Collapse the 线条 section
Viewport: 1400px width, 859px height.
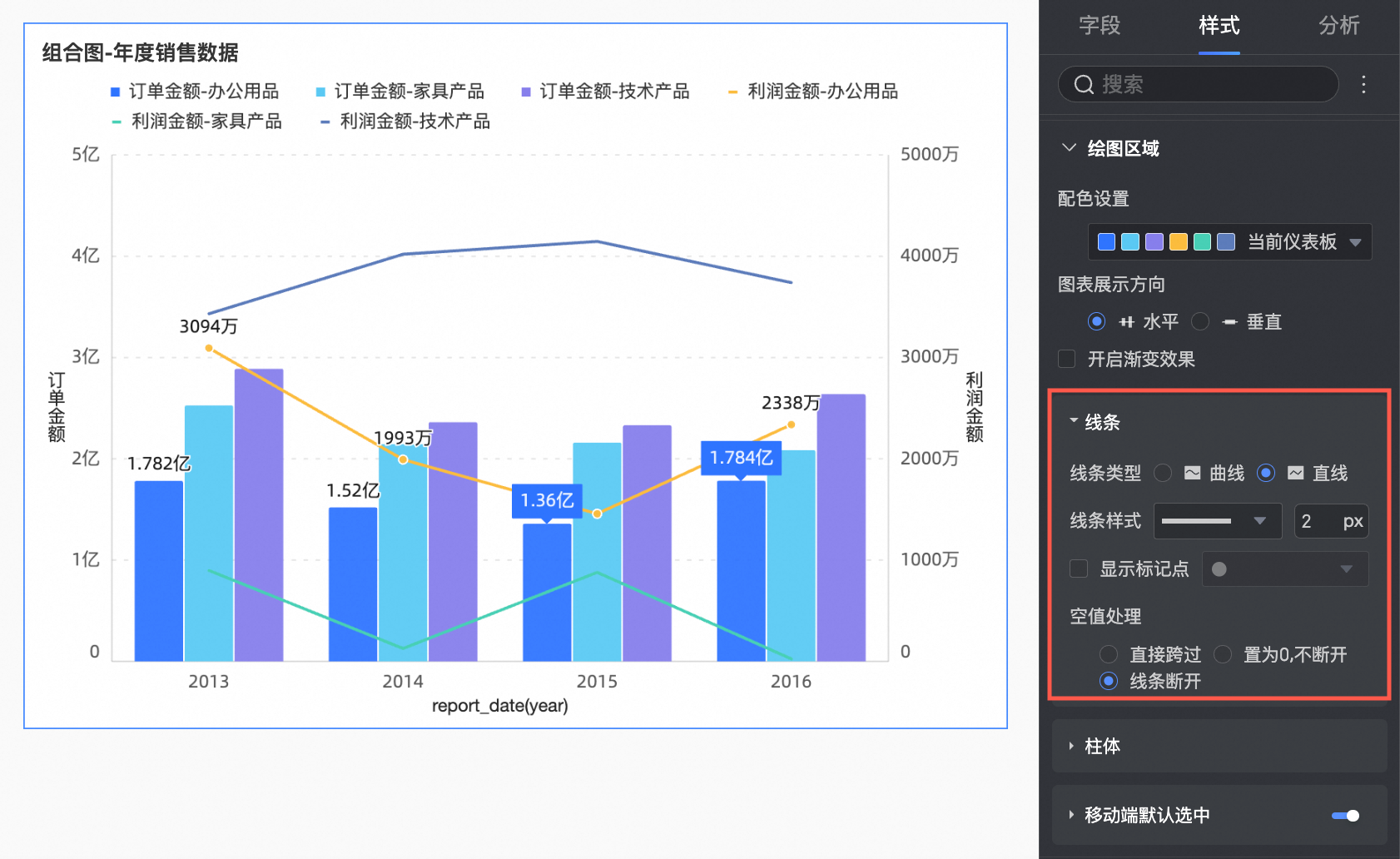1074,421
